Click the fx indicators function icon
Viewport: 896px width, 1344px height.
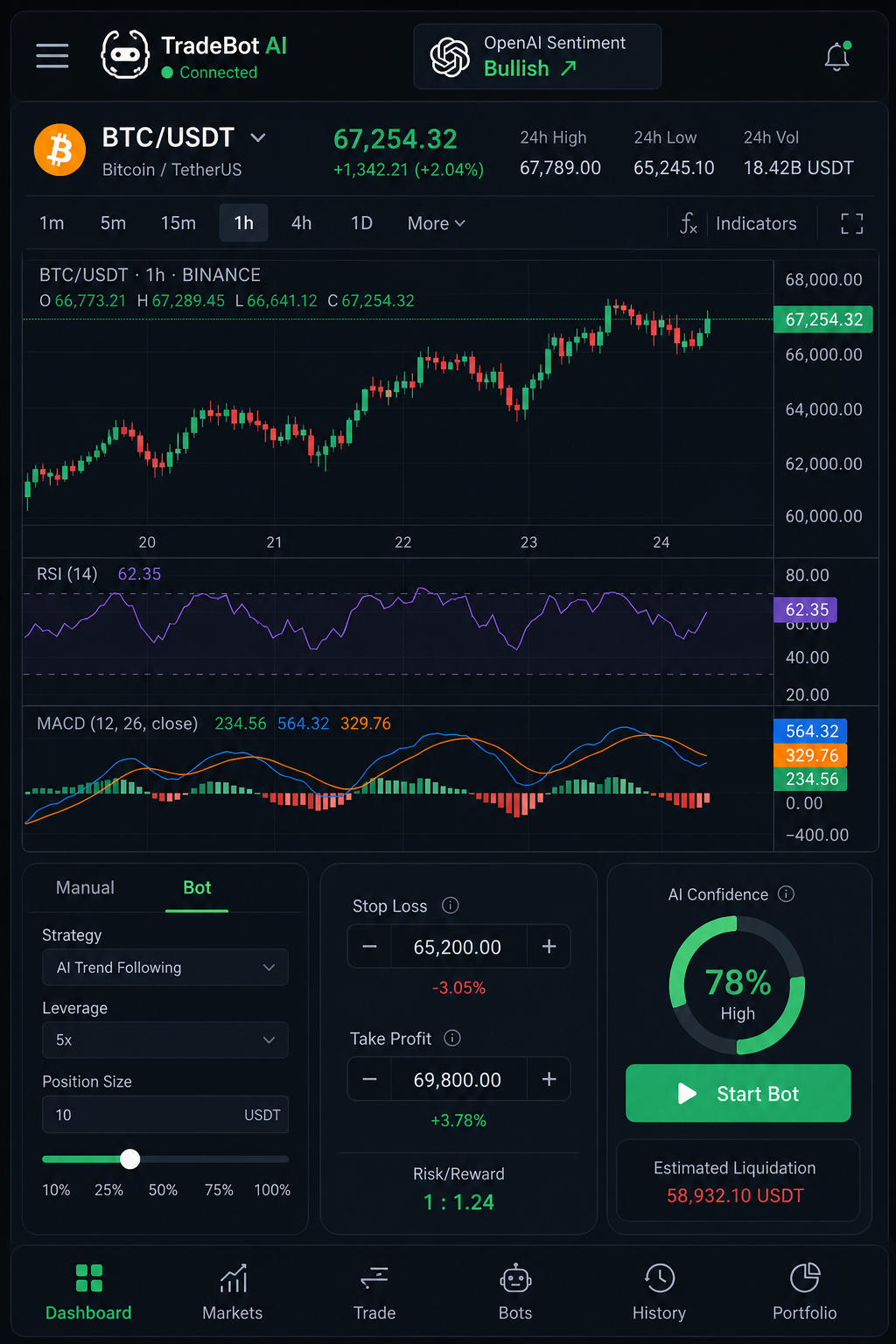[x=689, y=223]
